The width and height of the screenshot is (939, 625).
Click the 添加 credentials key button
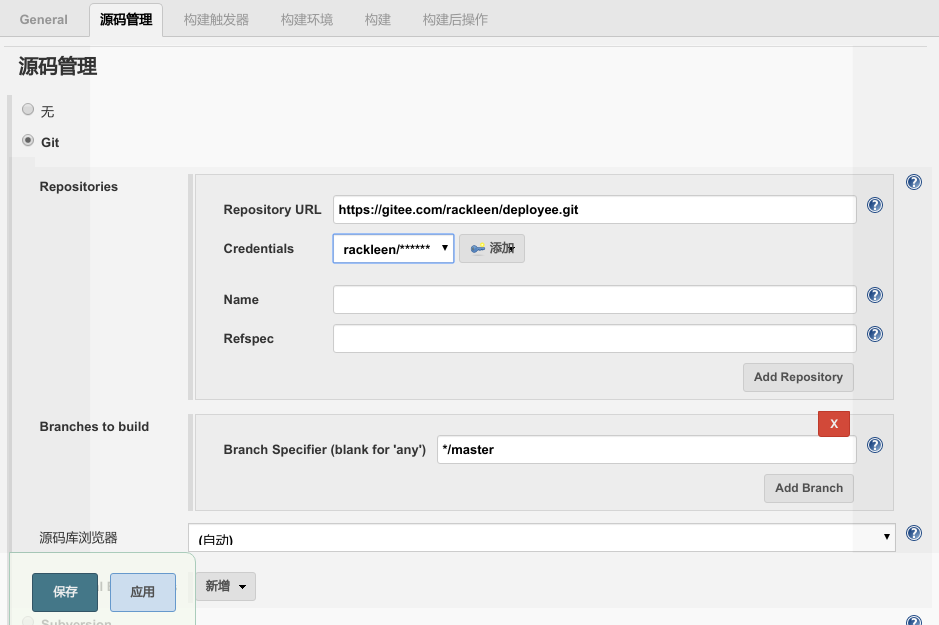(492, 248)
